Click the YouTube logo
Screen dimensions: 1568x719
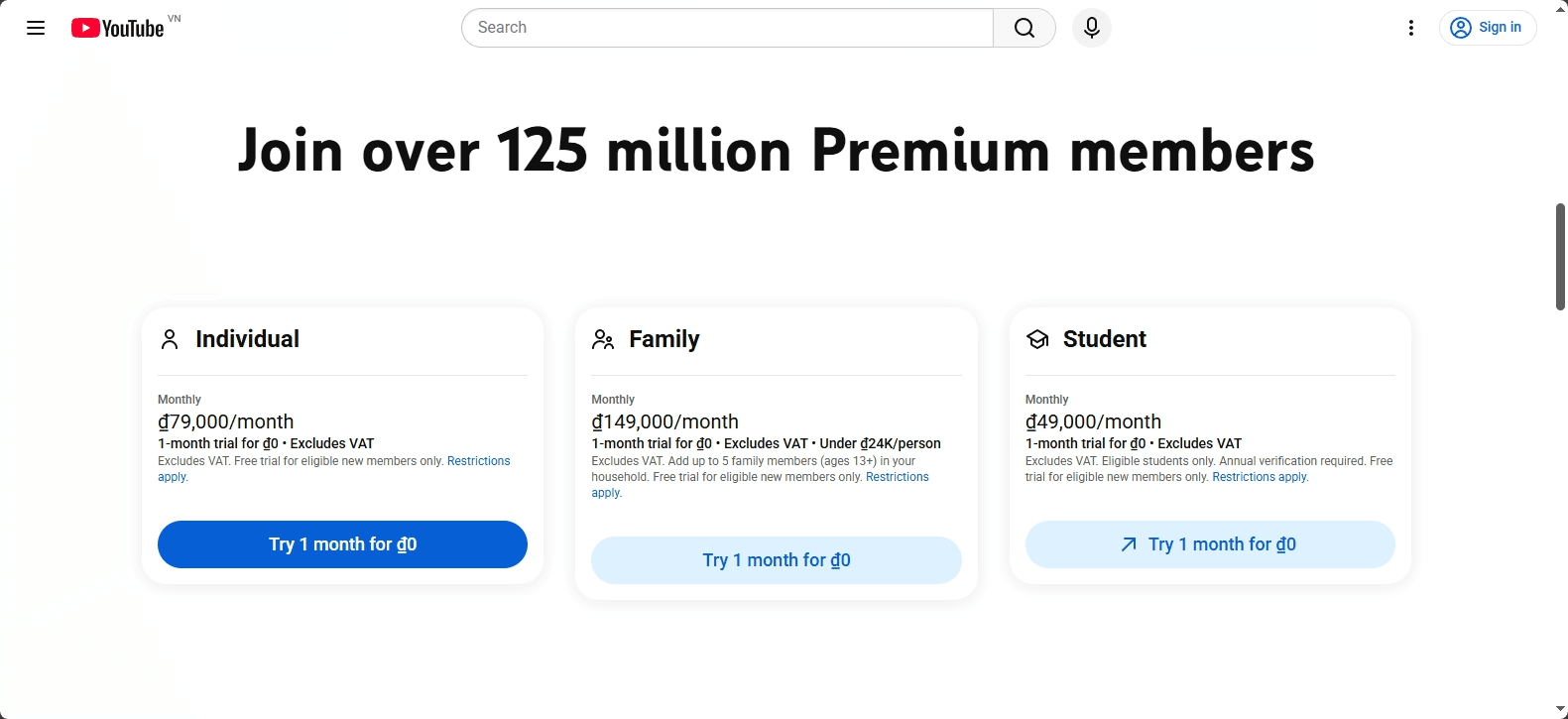point(117,28)
